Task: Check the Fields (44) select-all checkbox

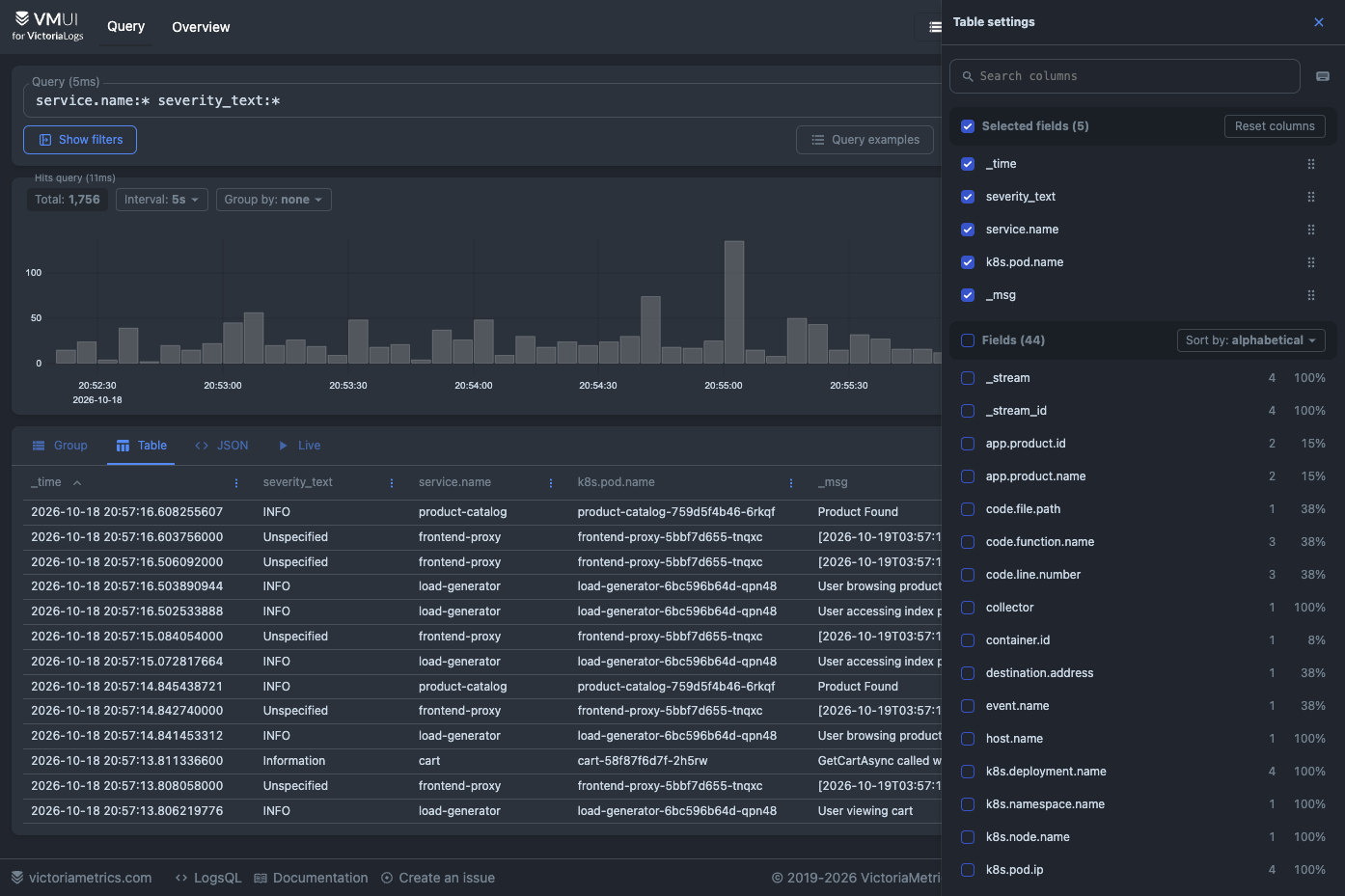Action: point(968,340)
